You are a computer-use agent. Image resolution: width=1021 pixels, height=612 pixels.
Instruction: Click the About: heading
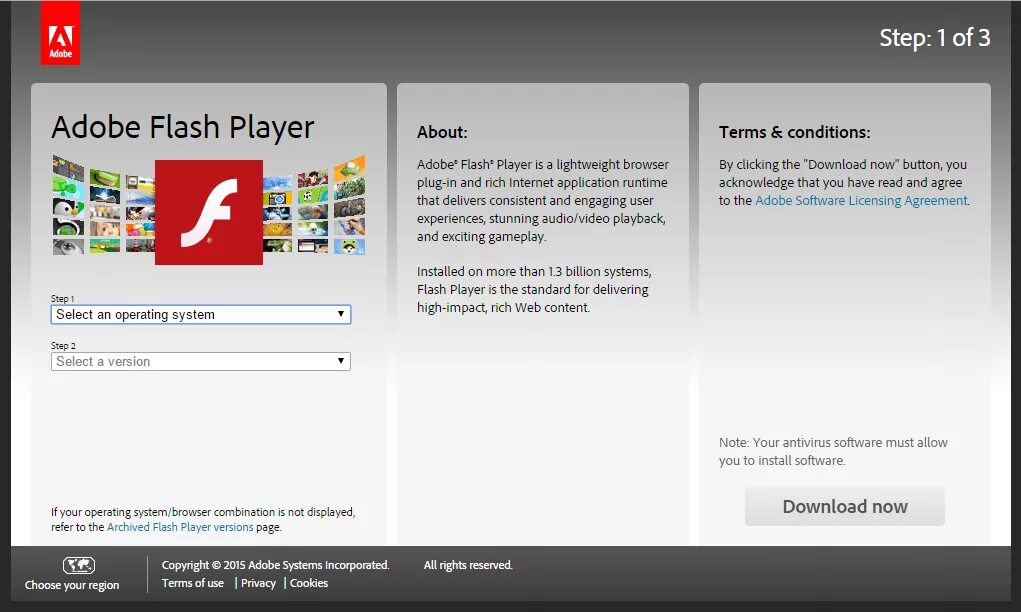[442, 132]
